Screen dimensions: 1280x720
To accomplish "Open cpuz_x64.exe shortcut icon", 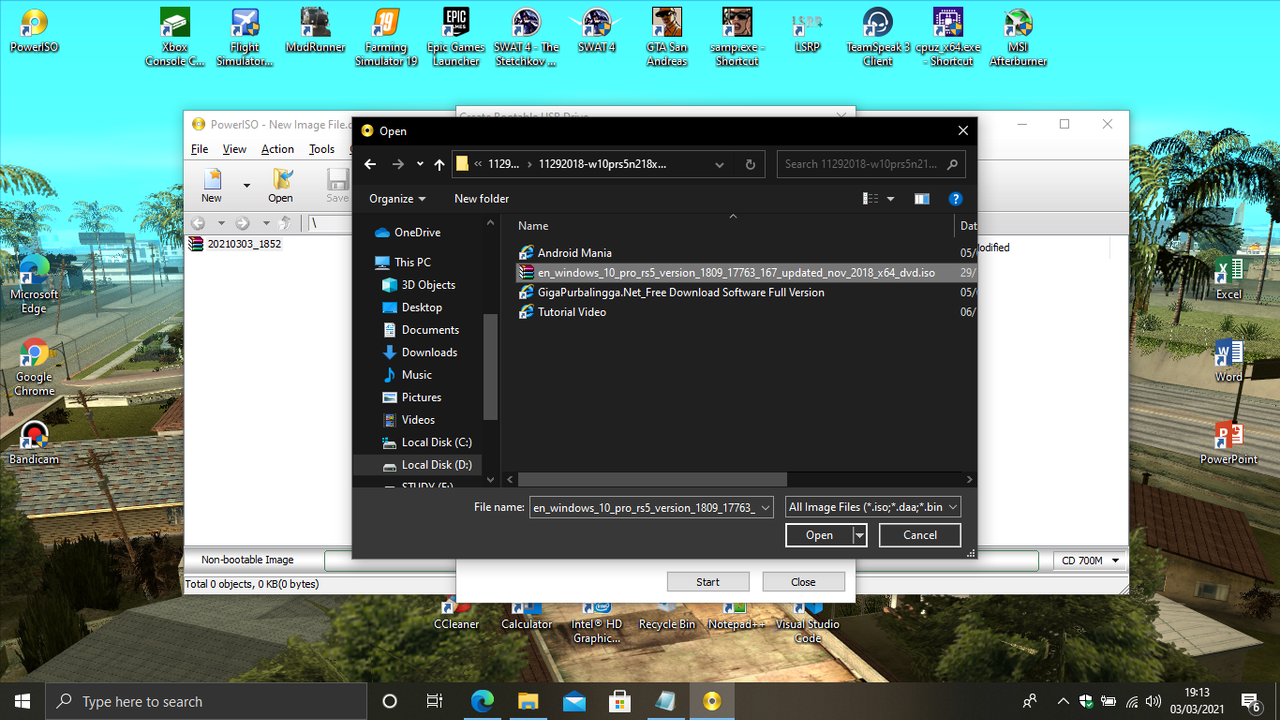I will tap(948, 38).
